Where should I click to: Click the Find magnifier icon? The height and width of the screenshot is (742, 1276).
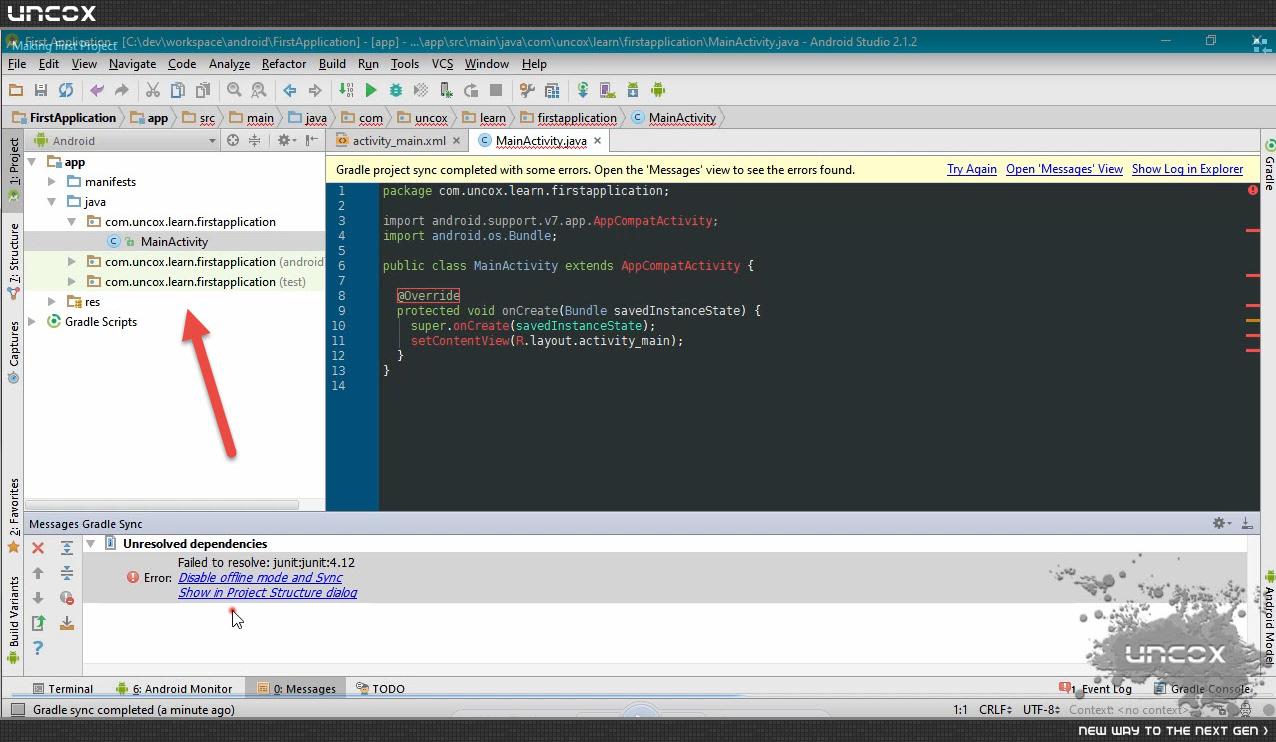[234, 90]
